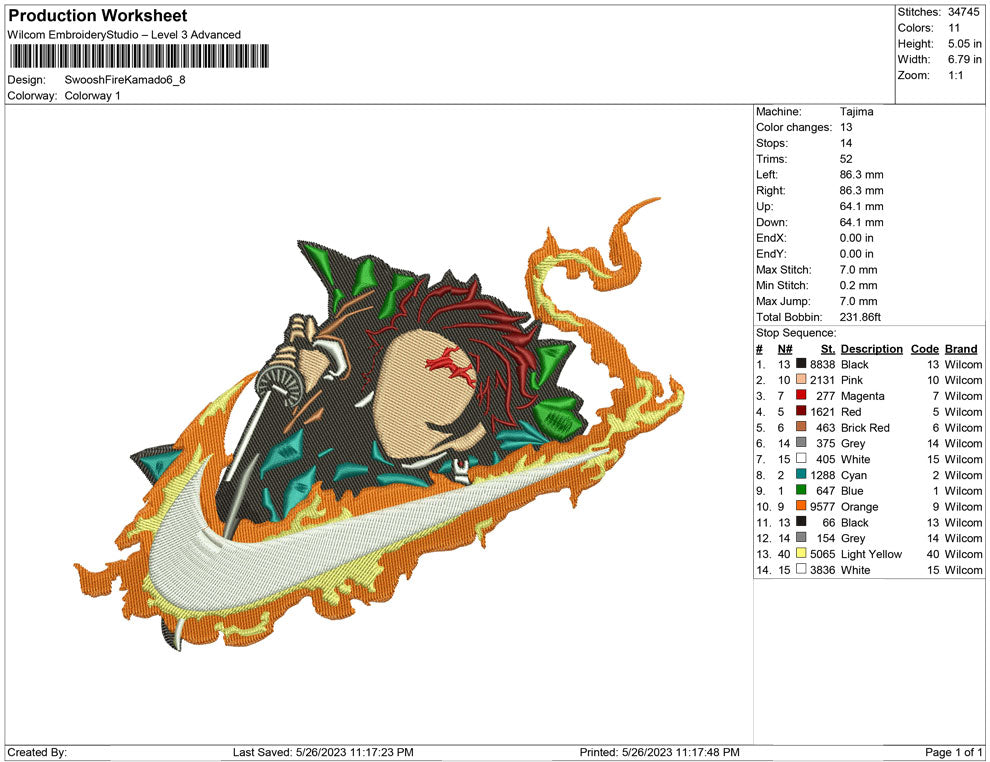The width and height of the screenshot is (990, 762).
Task: Pick the Brick Red color swatch
Action: tap(801, 427)
